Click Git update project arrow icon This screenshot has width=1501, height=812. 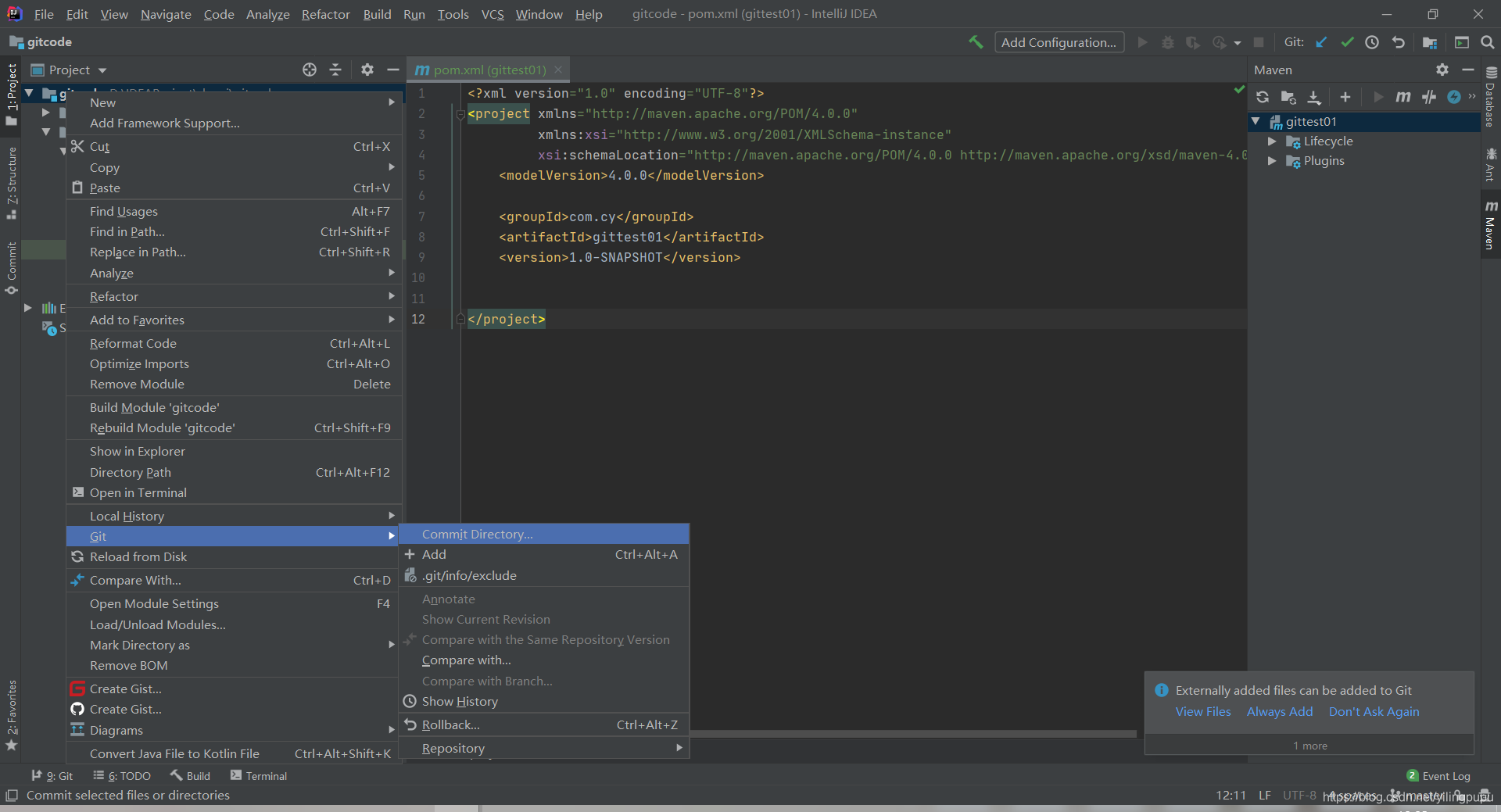(x=1321, y=42)
